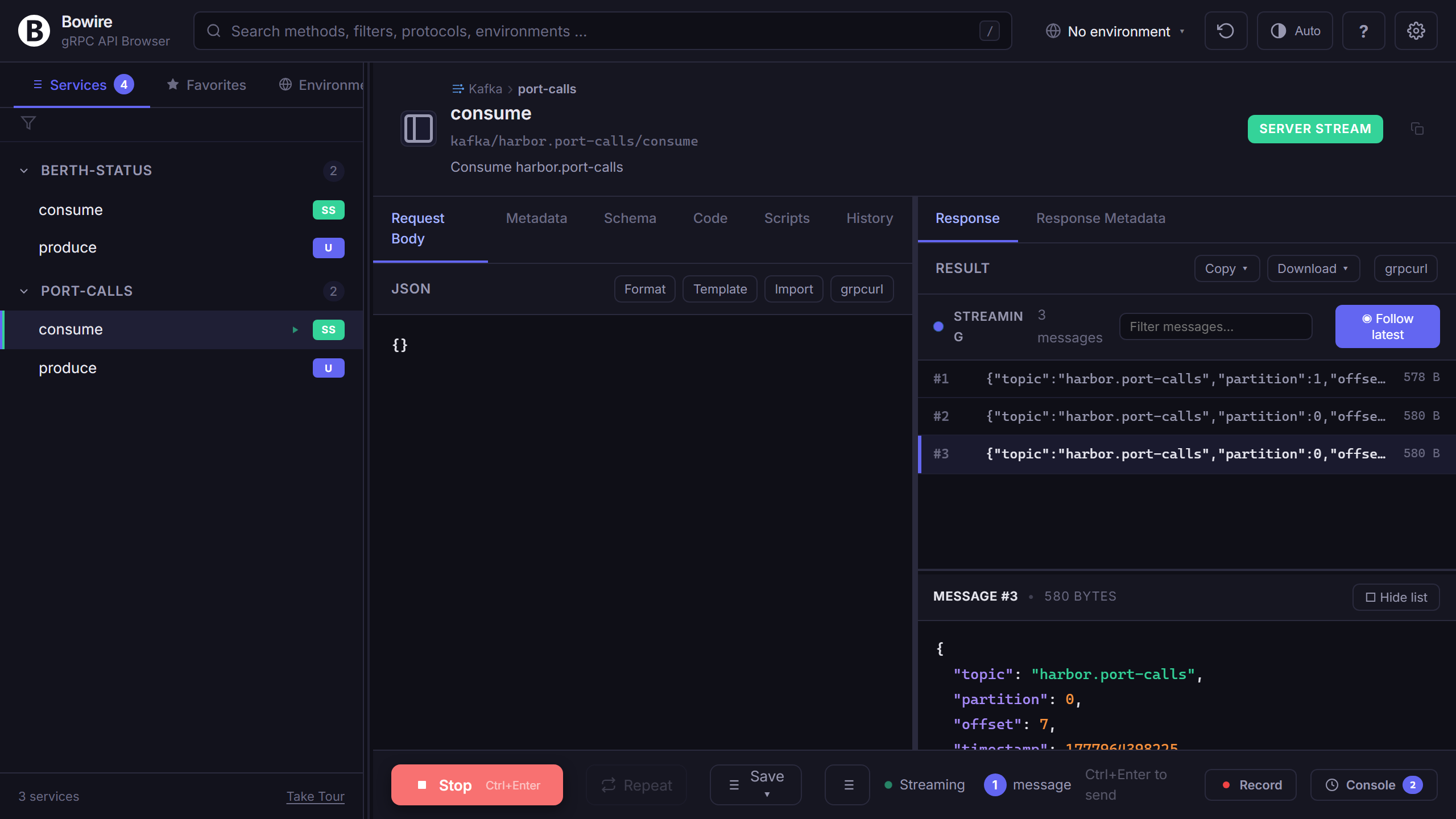Toggle Auto theme mode
Screen dimensions: 1456x819
coord(1295,31)
